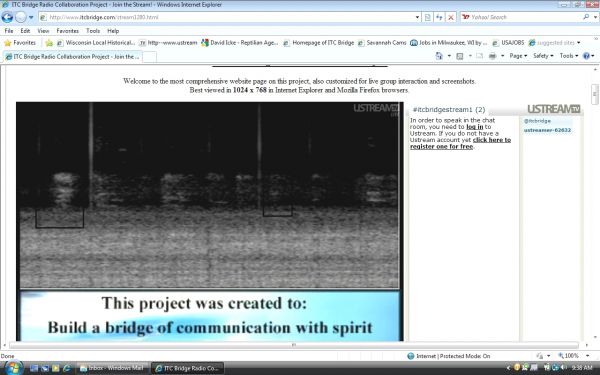Click Show Desktop quick launch icon
The width and height of the screenshot is (600, 375).
[x=34, y=368]
